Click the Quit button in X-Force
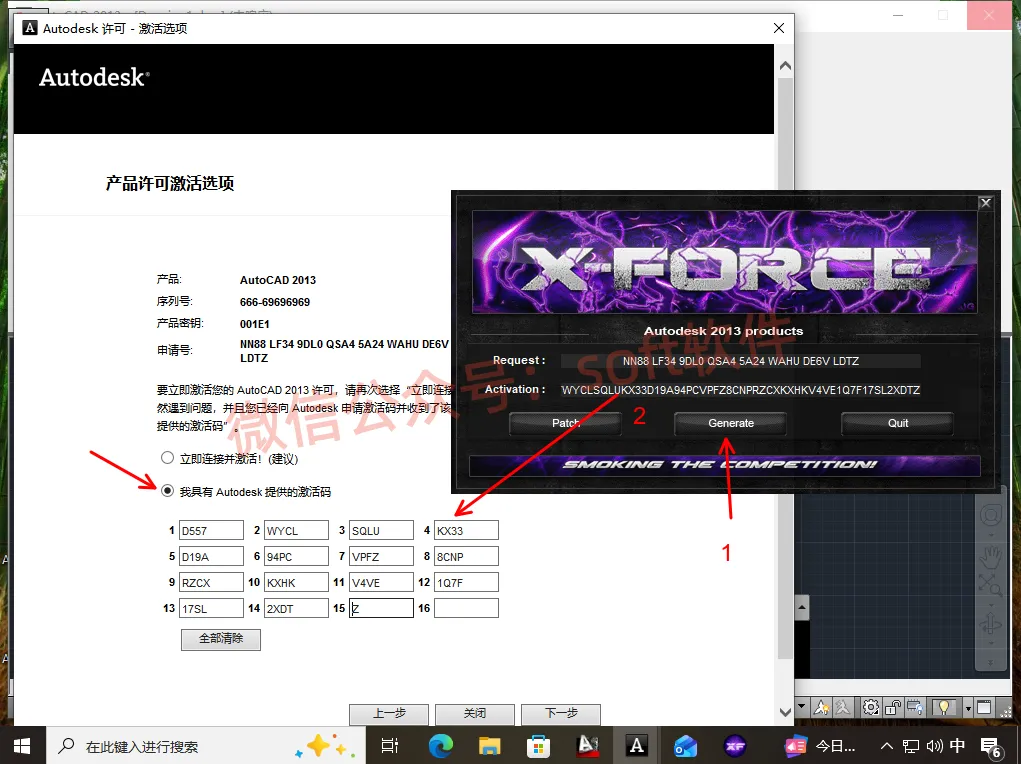Image resolution: width=1021 pixels, height=764 pixels. [897, 423]
